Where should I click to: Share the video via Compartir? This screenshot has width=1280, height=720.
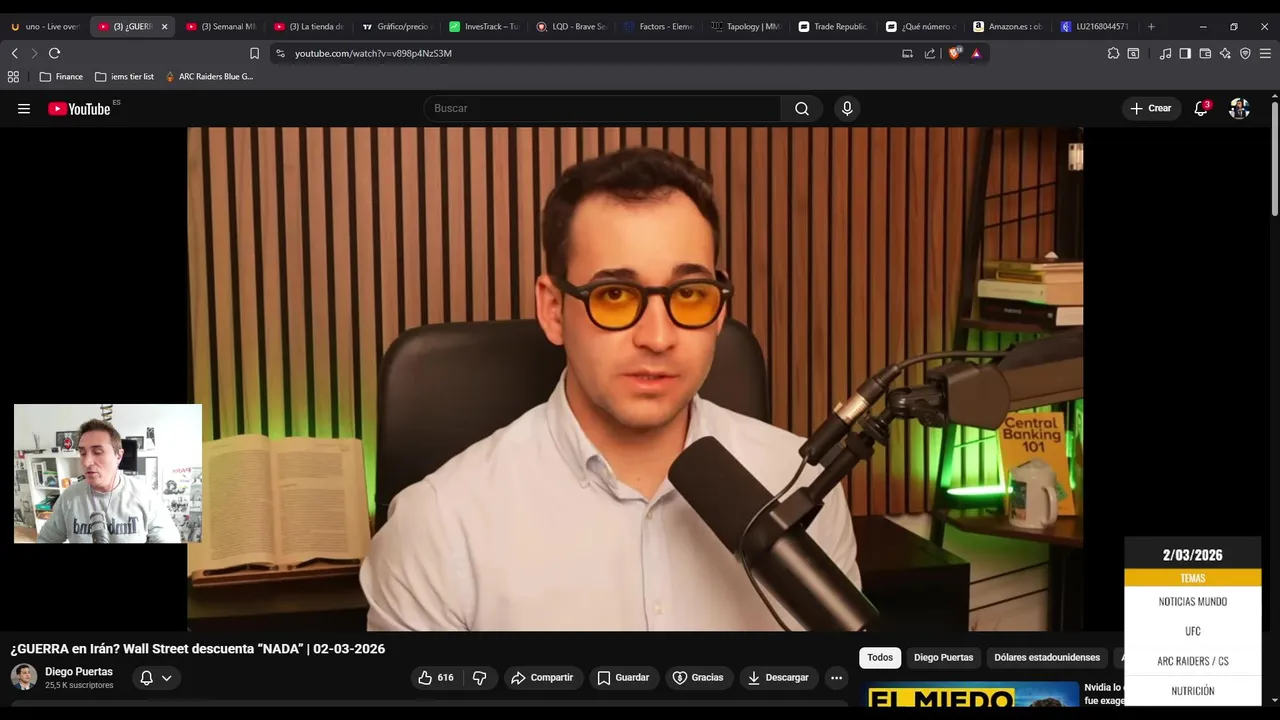542,678
